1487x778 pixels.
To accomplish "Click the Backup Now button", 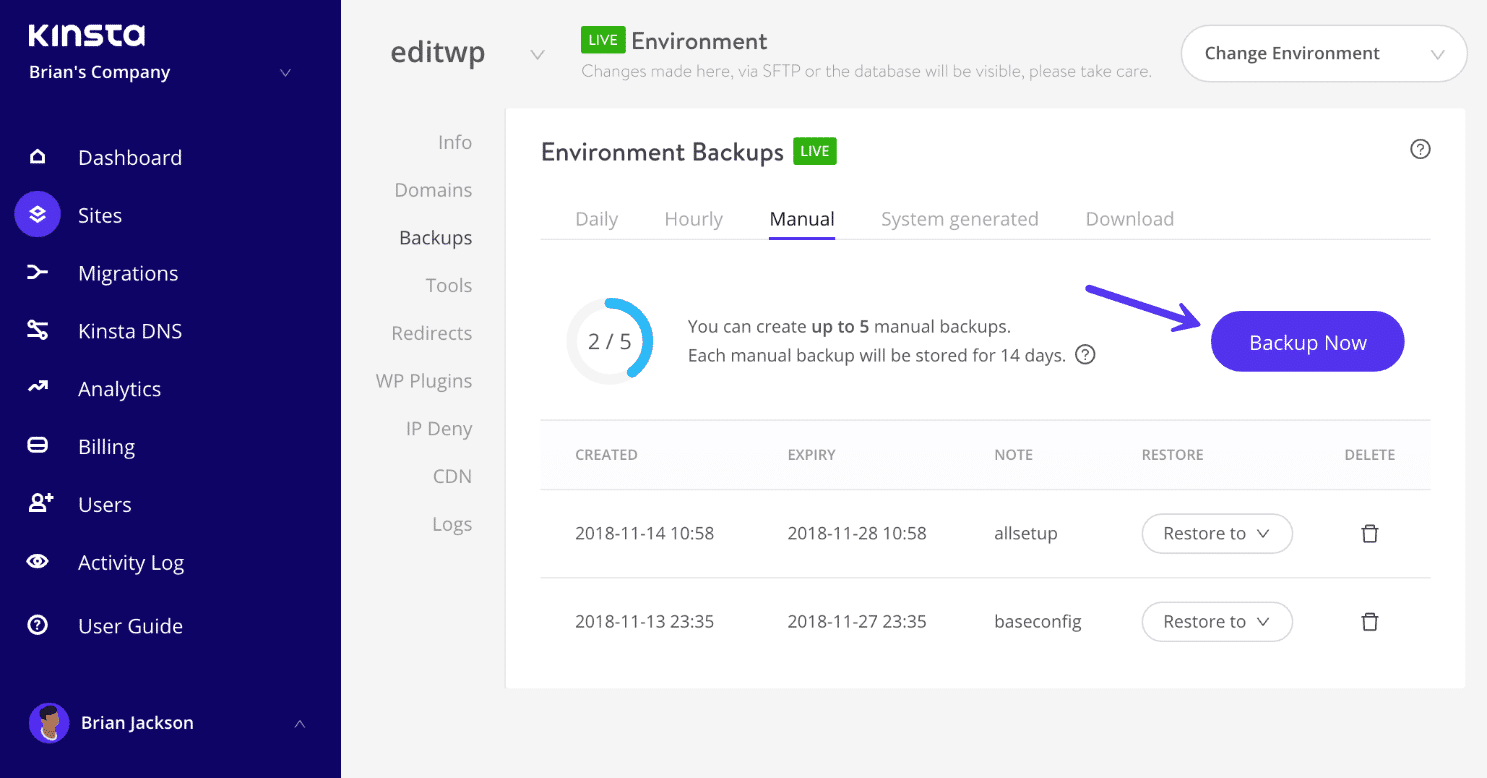I will (x=1306, y=341).
